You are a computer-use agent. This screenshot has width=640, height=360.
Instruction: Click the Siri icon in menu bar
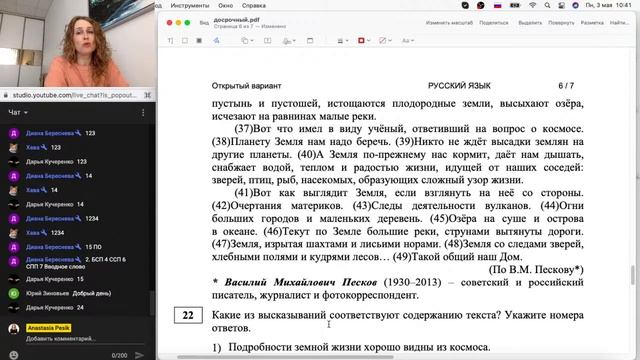575,5
